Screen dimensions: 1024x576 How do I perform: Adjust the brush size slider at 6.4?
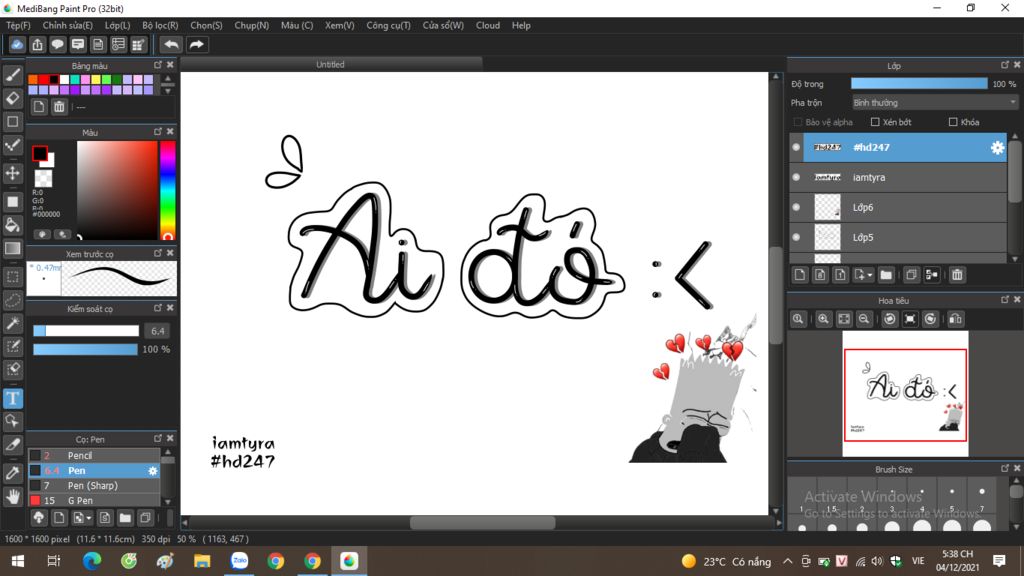tap(86, 331)
